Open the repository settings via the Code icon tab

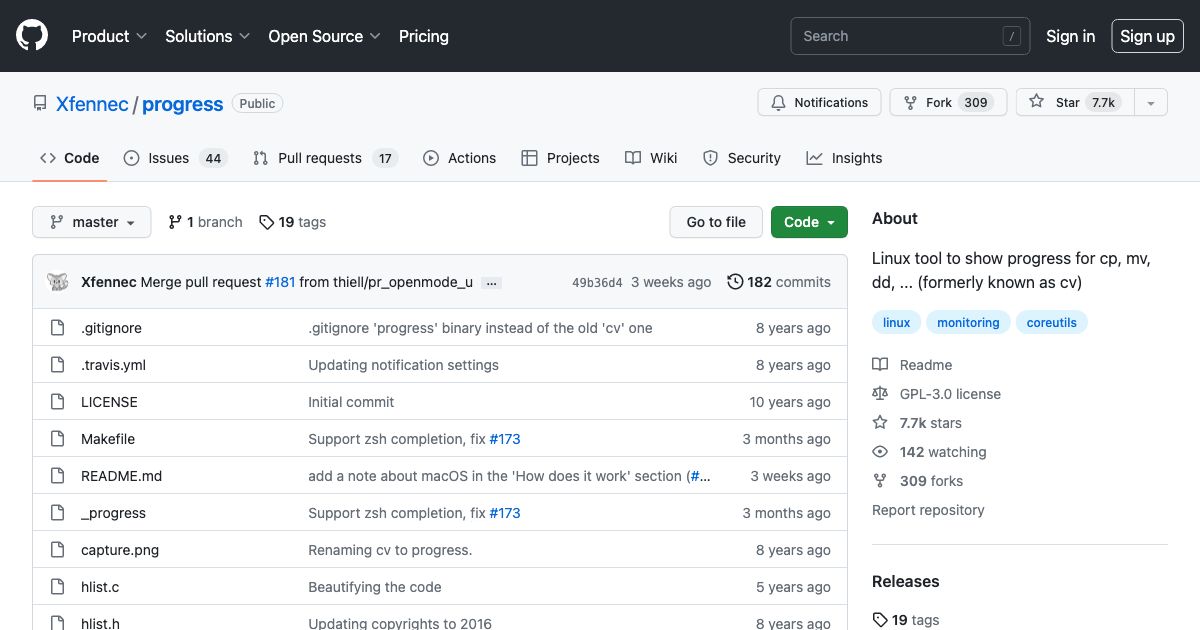coord(48,157)
